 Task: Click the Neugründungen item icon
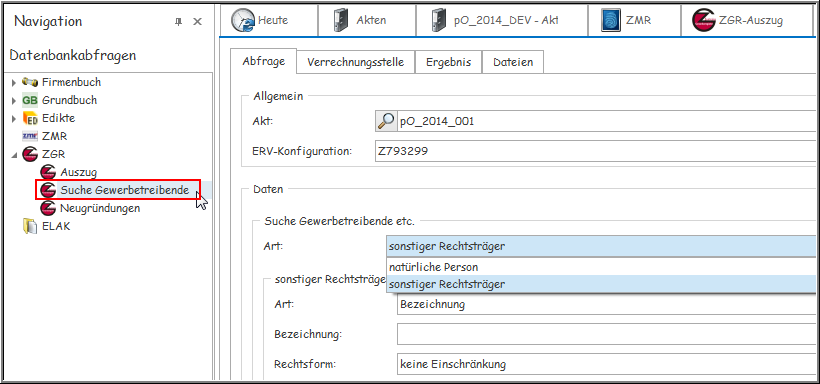pyautogui.click(x=48, y=208)
